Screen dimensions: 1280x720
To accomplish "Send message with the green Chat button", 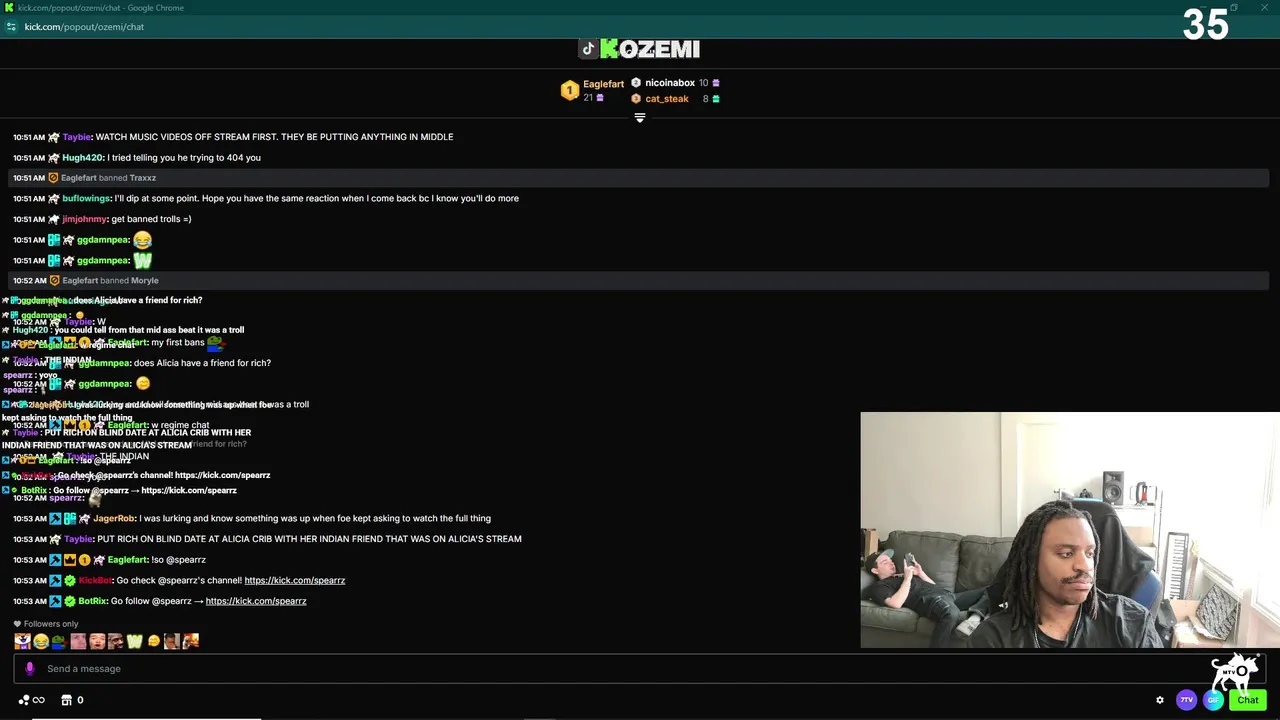I will [1248, 700].
